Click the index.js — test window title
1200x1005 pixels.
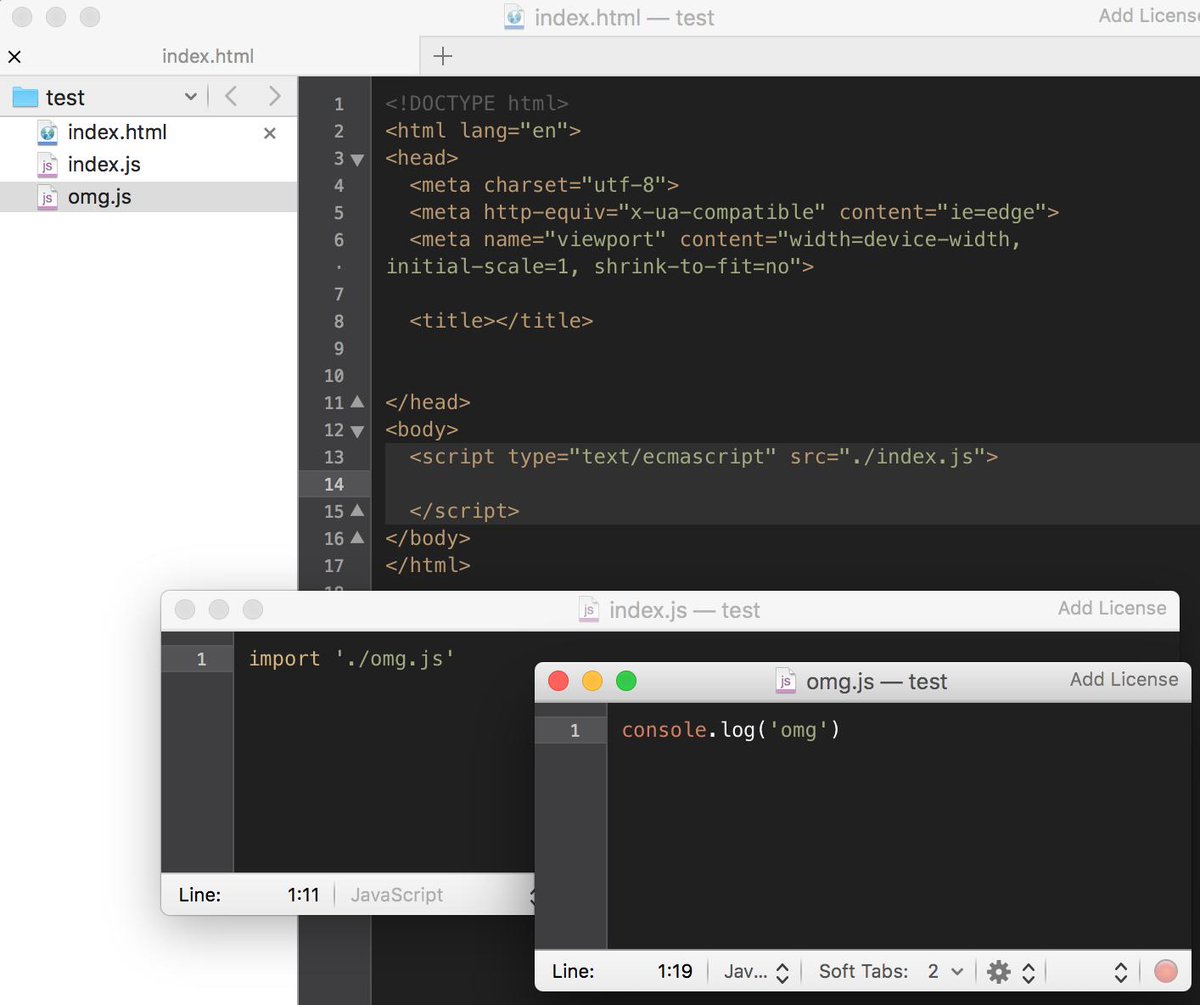[x=684, y=610]
